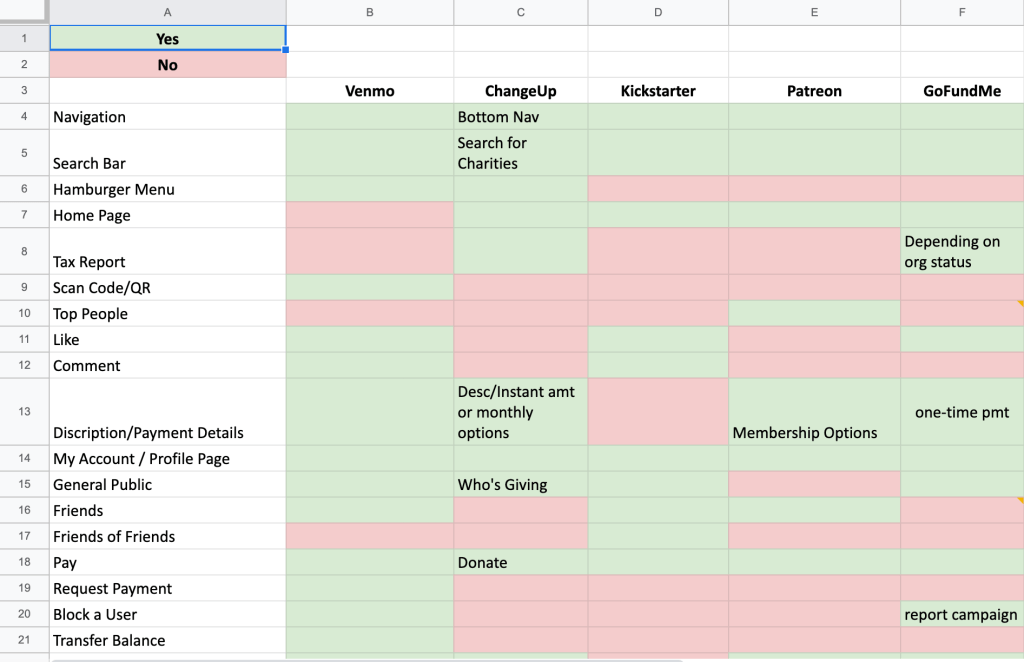Select column C header

pos(520,12)
